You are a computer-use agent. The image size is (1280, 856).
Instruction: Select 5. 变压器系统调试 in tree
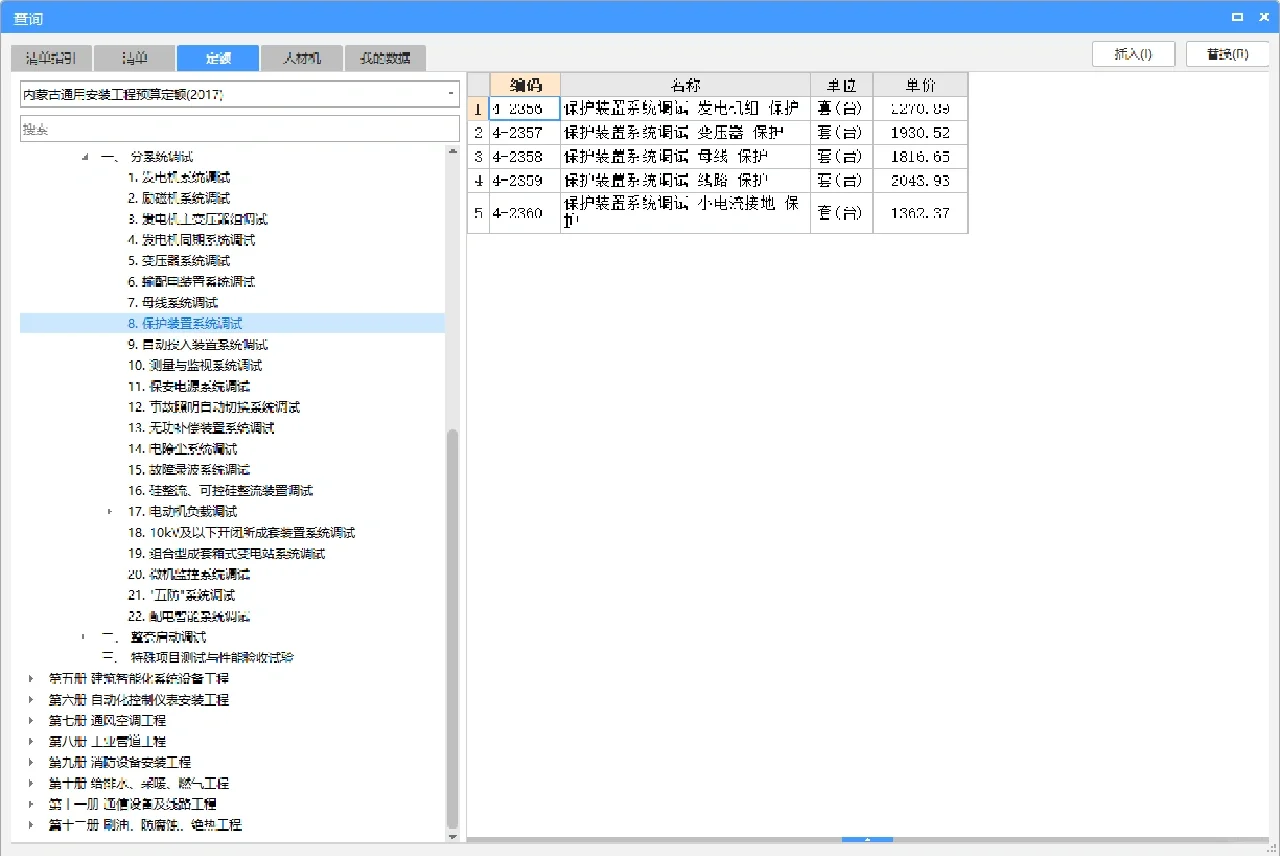(190, 261)
